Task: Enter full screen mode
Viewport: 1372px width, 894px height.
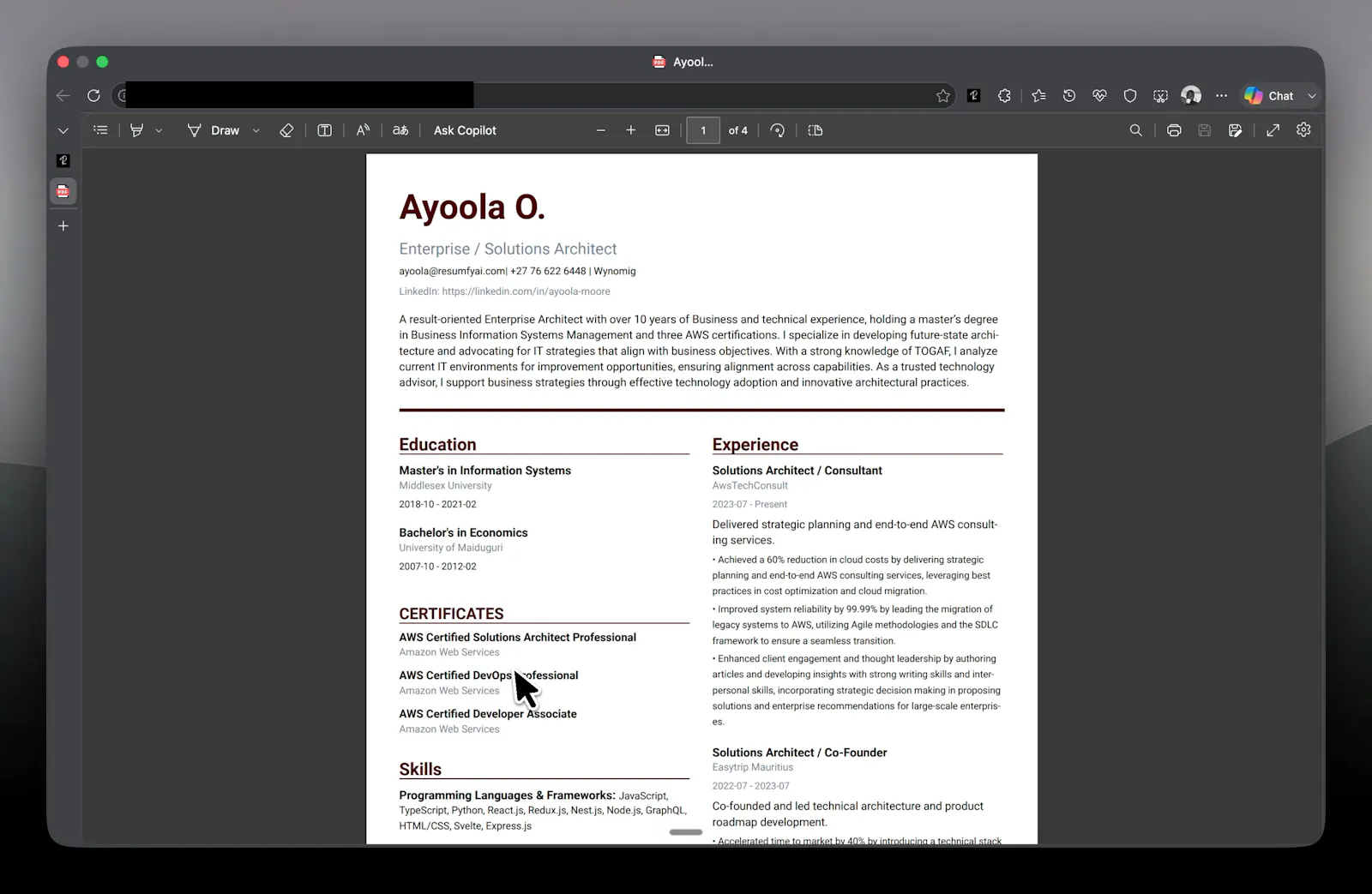Action: pyautogui.click(x=1273, y=130)
